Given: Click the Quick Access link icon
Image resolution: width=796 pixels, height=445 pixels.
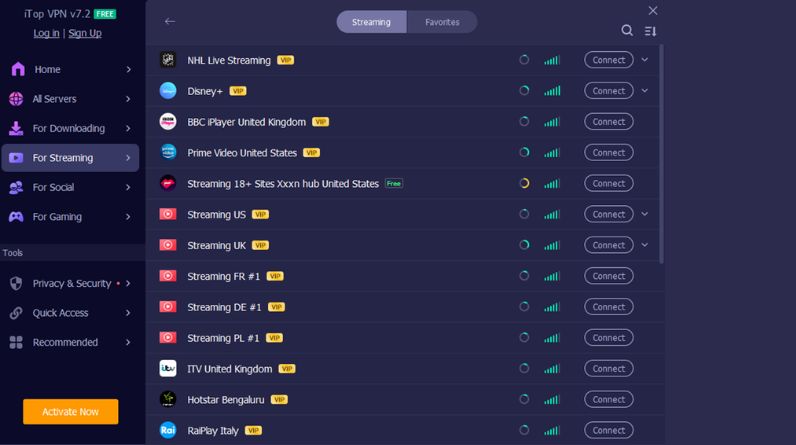Looking at the screenshot, I should point(16,313).
